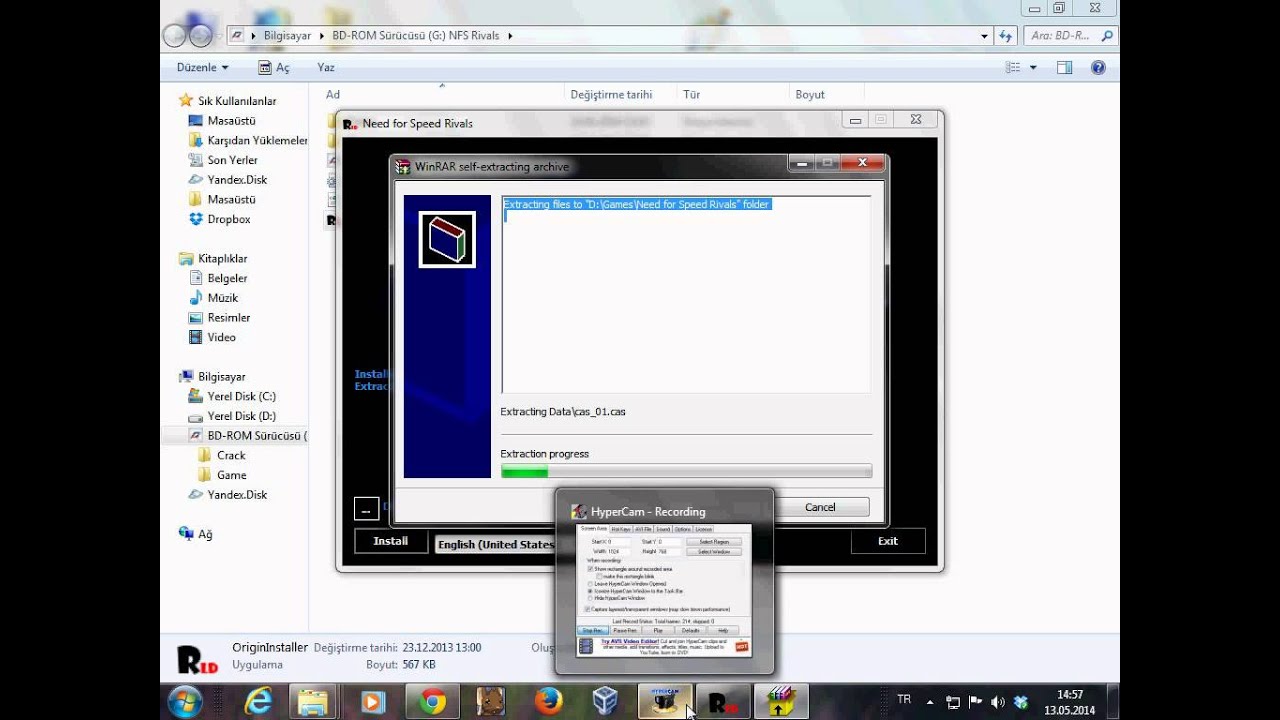Click the TR language indicator
This screenshot has width=1280, height=720.
904,700
